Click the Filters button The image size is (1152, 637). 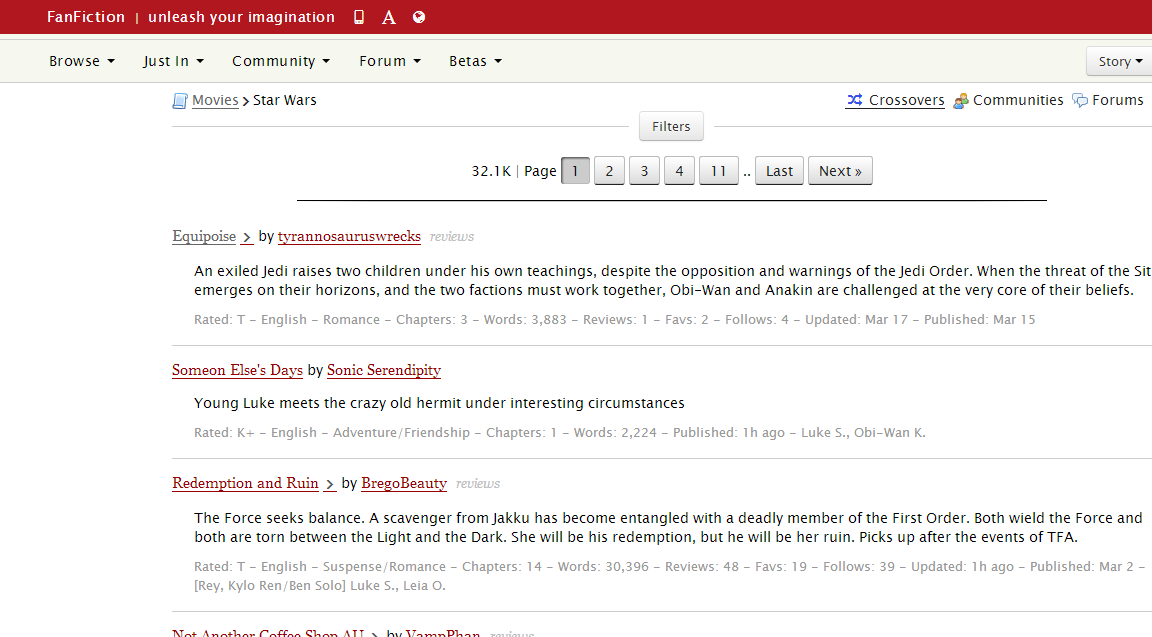click(x=670, y=126)
